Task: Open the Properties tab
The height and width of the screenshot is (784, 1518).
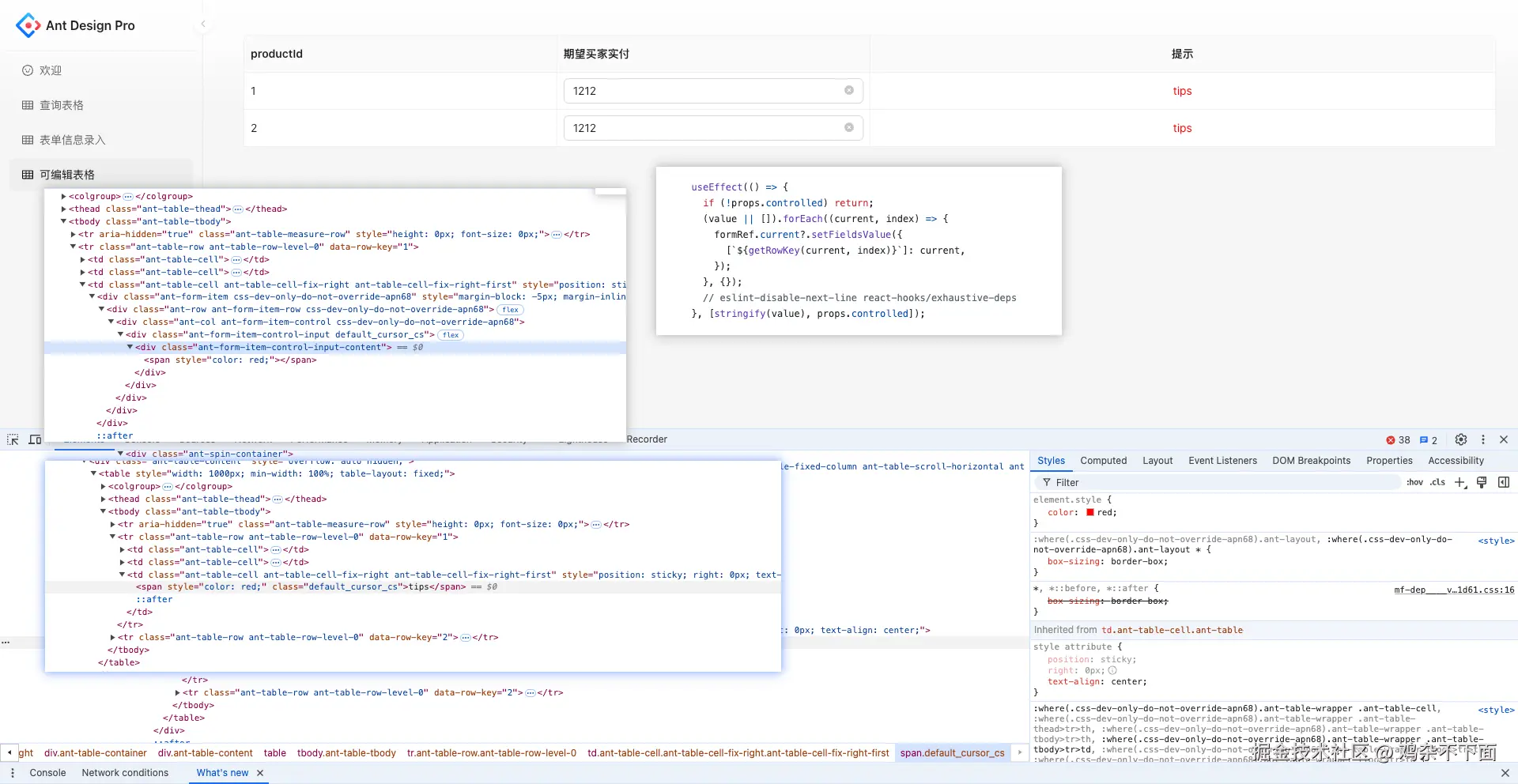Action: point(1389,461)
